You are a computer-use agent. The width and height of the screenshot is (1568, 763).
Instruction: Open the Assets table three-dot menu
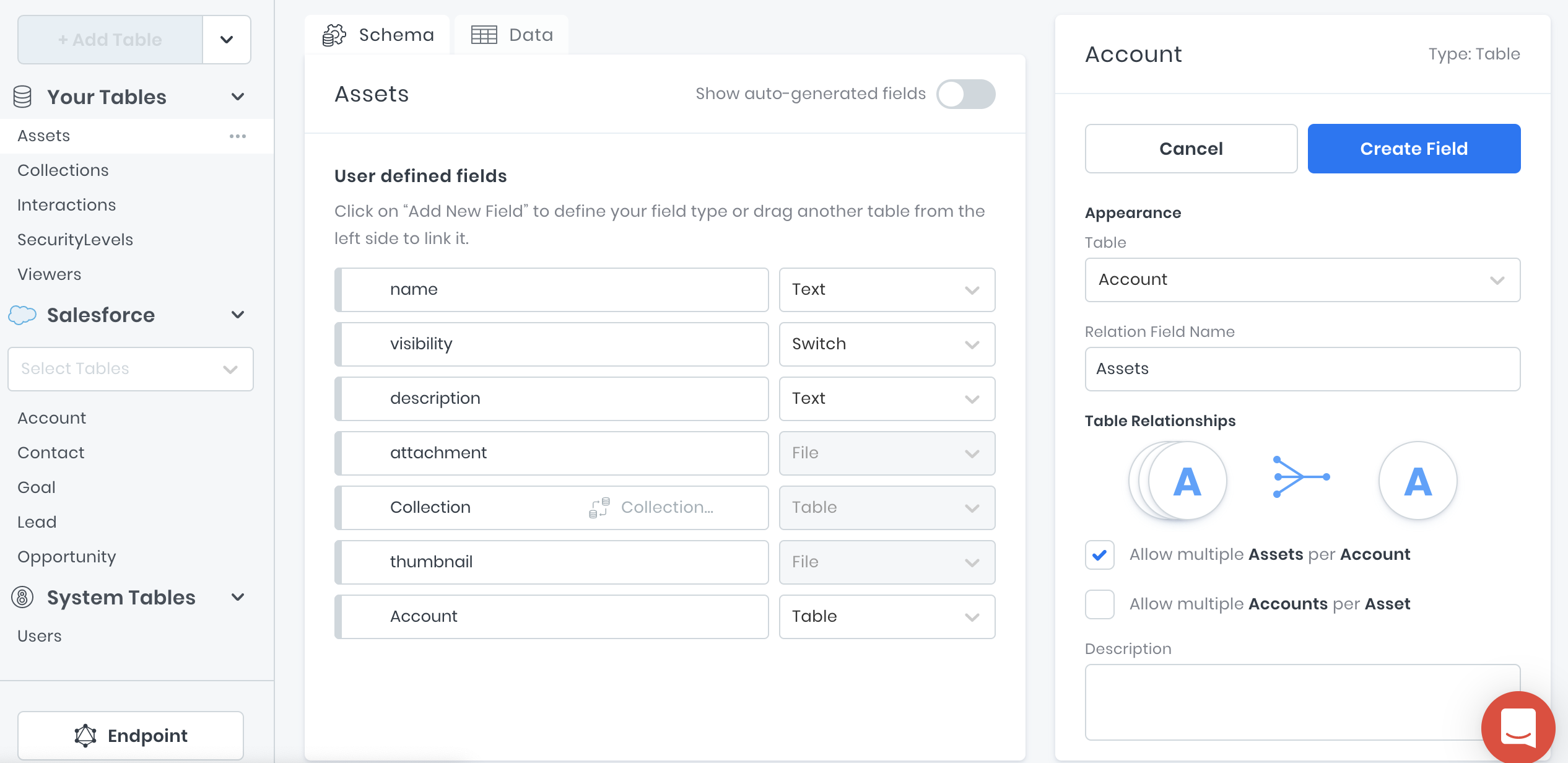(238, 136)
